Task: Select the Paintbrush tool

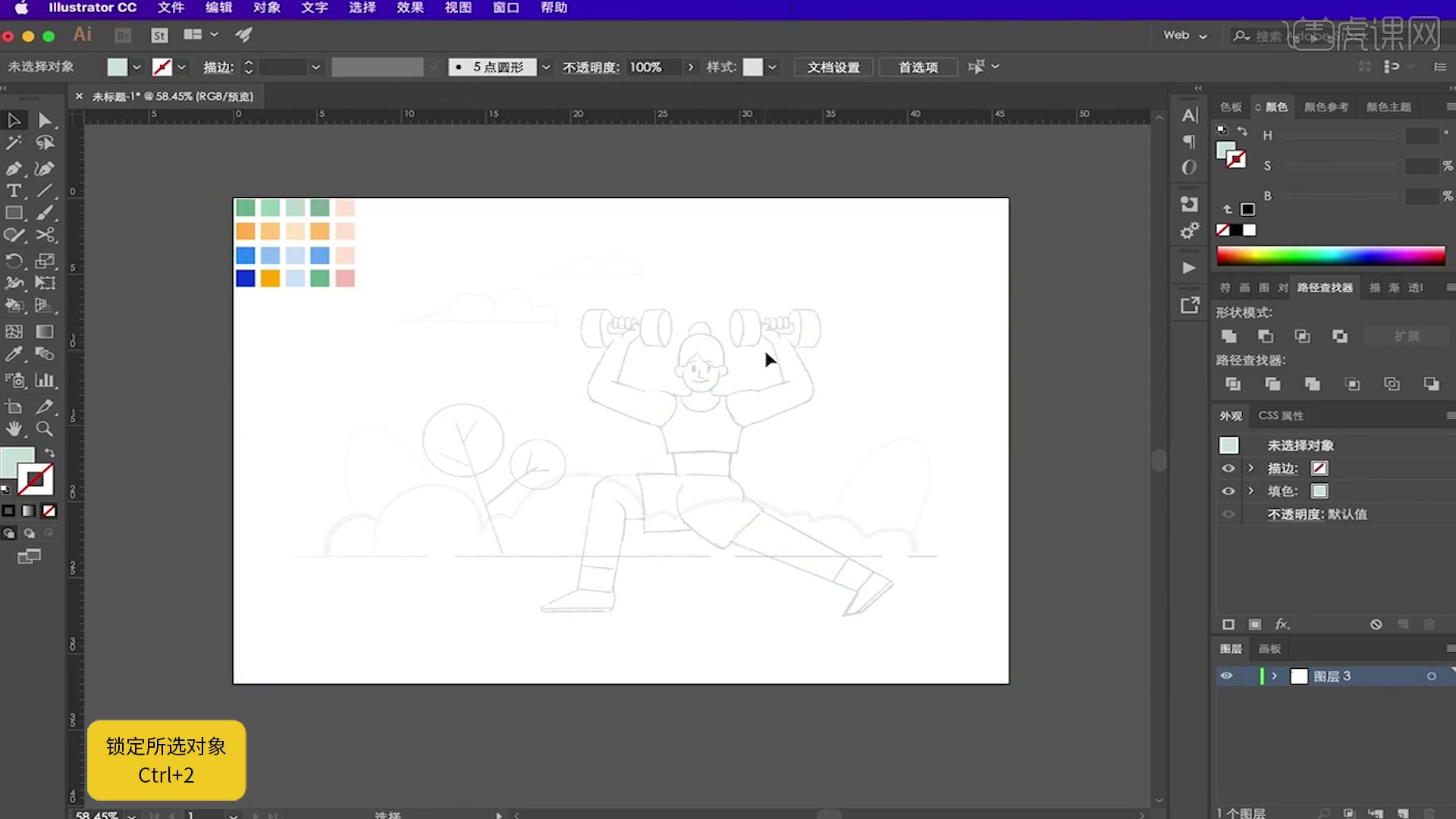Action: 45,213
